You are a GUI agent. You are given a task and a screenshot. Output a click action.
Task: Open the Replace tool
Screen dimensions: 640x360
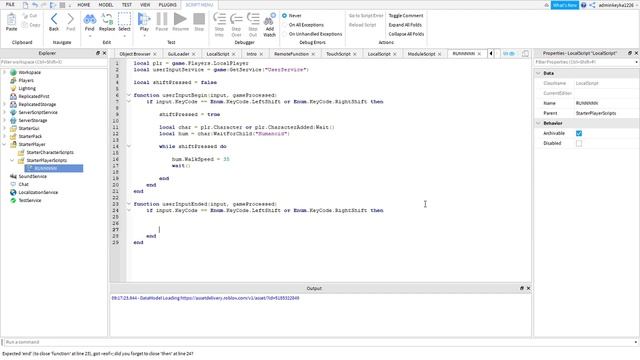[x=107, y=19]
